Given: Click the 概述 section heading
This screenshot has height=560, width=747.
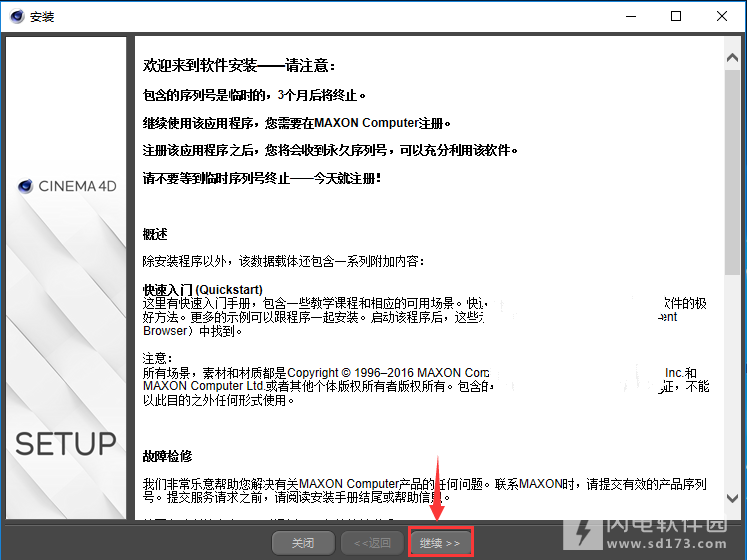Looking at the screenshot, I should coord(155,234).
